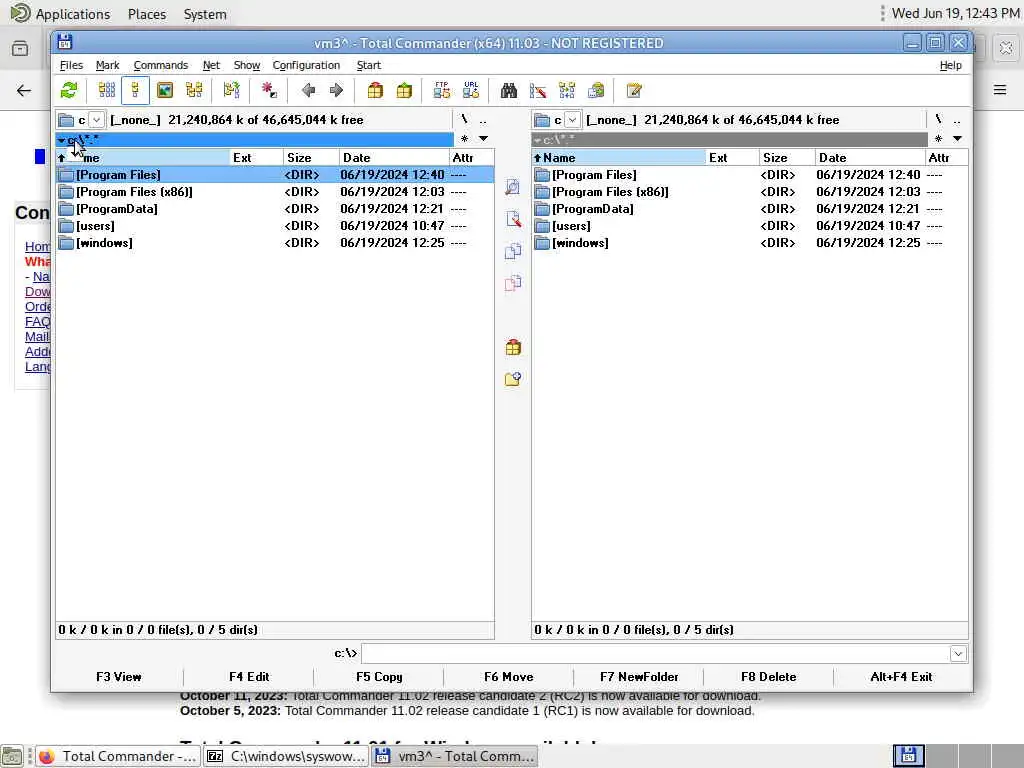Screen dimensions: 1024x768
Task: Click the Alt+F4 Exit button
Action: (x=901, y=677)
